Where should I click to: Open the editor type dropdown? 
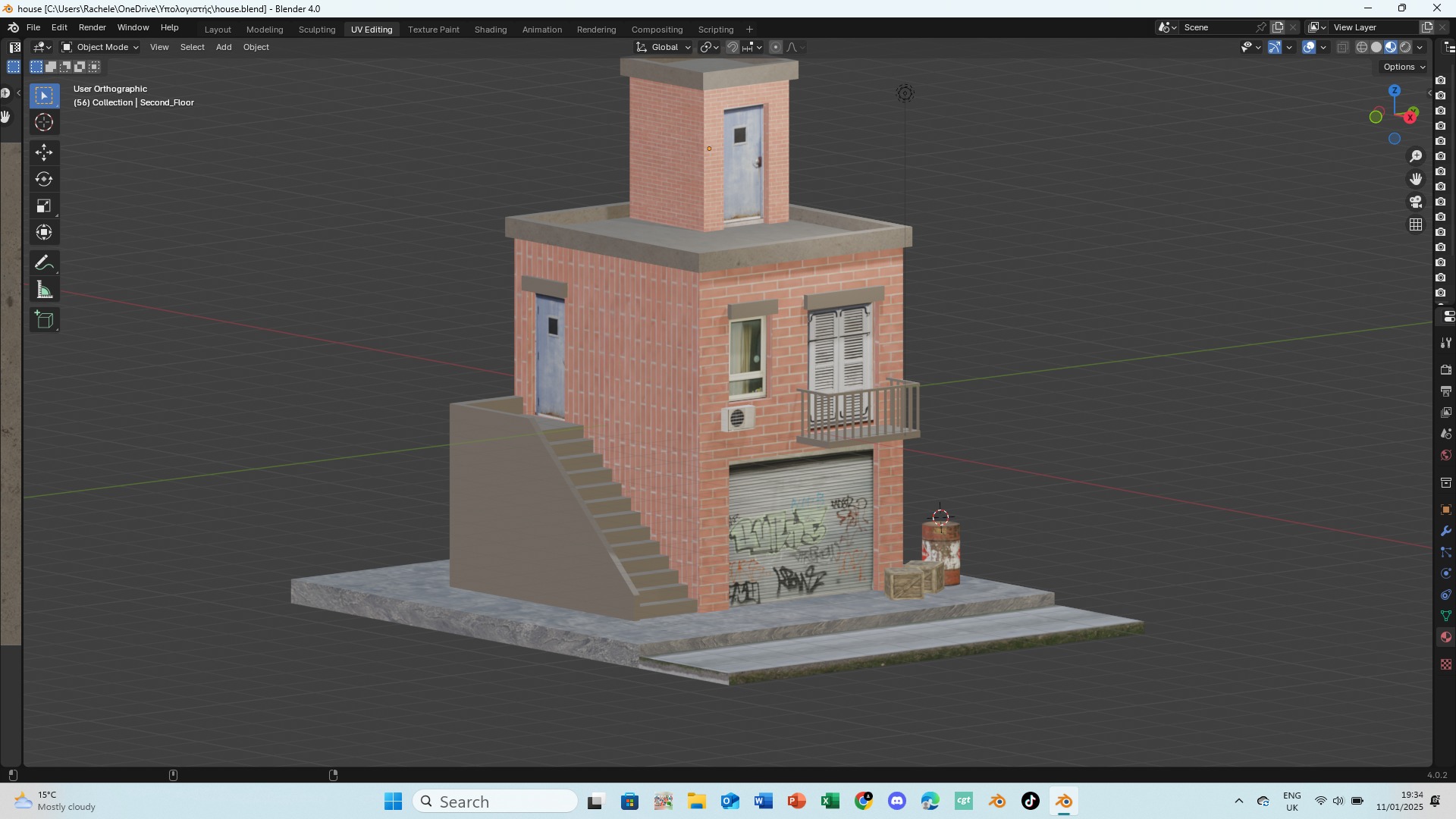[x=42, y=47]
